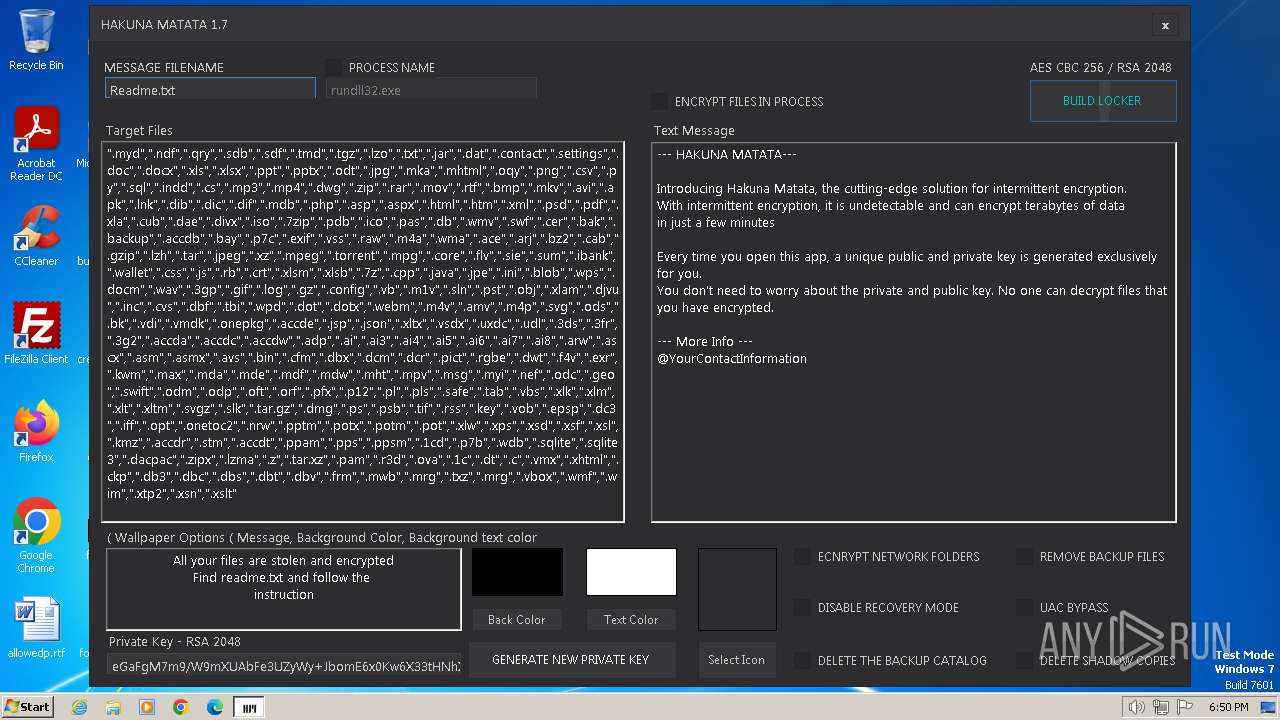The height and width of the screenshot is (720, 1280).
Task: Open File Explorer from the taskbar
Action: point(113,707)
